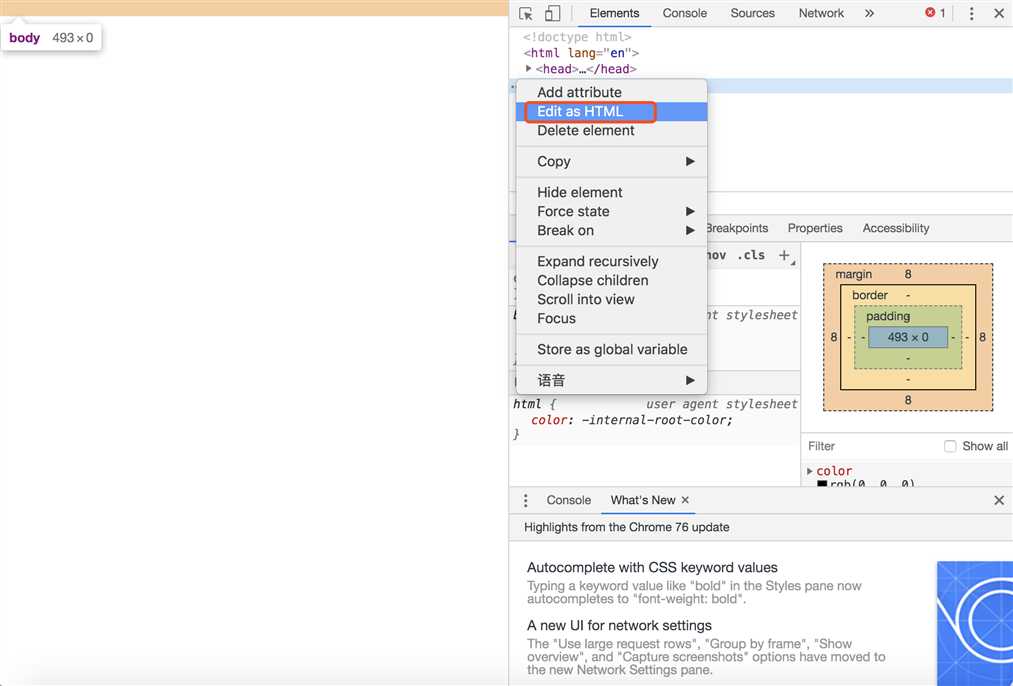This screenshot has width=1013, height=686.
Task: Click the box model padding label
Action: 888,316
